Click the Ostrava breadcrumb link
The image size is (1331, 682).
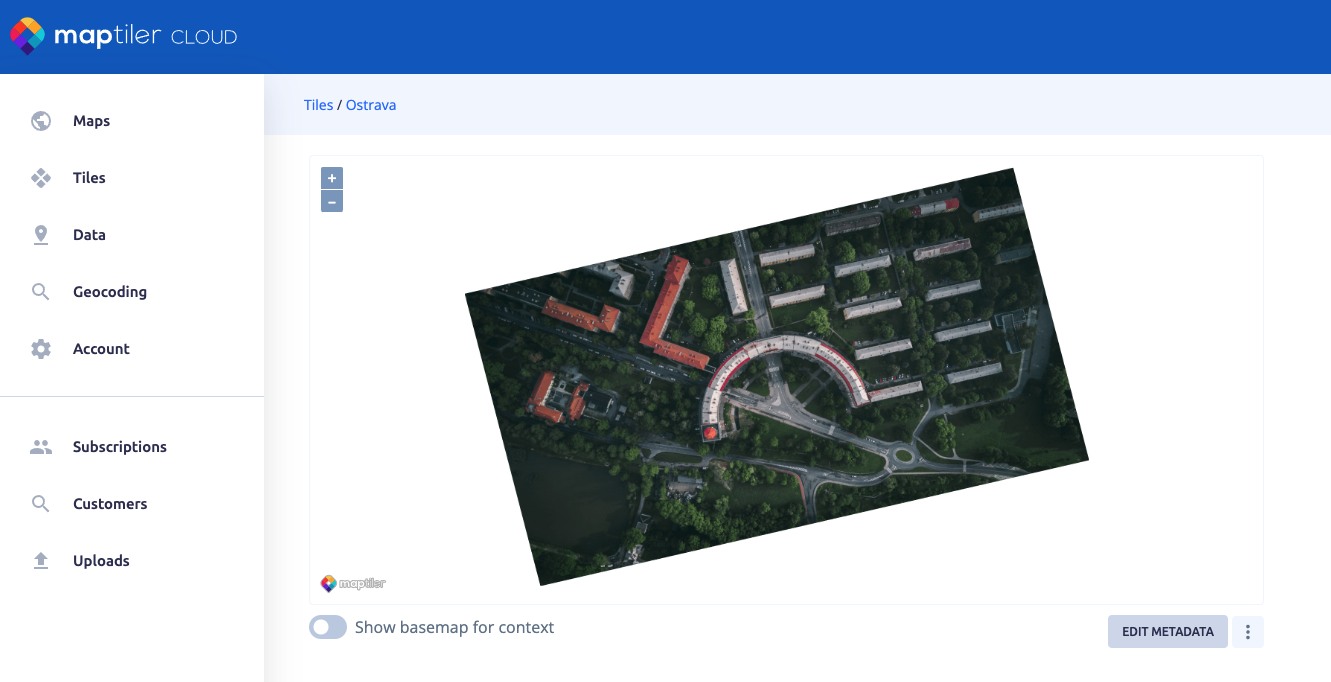pos(371,105)
